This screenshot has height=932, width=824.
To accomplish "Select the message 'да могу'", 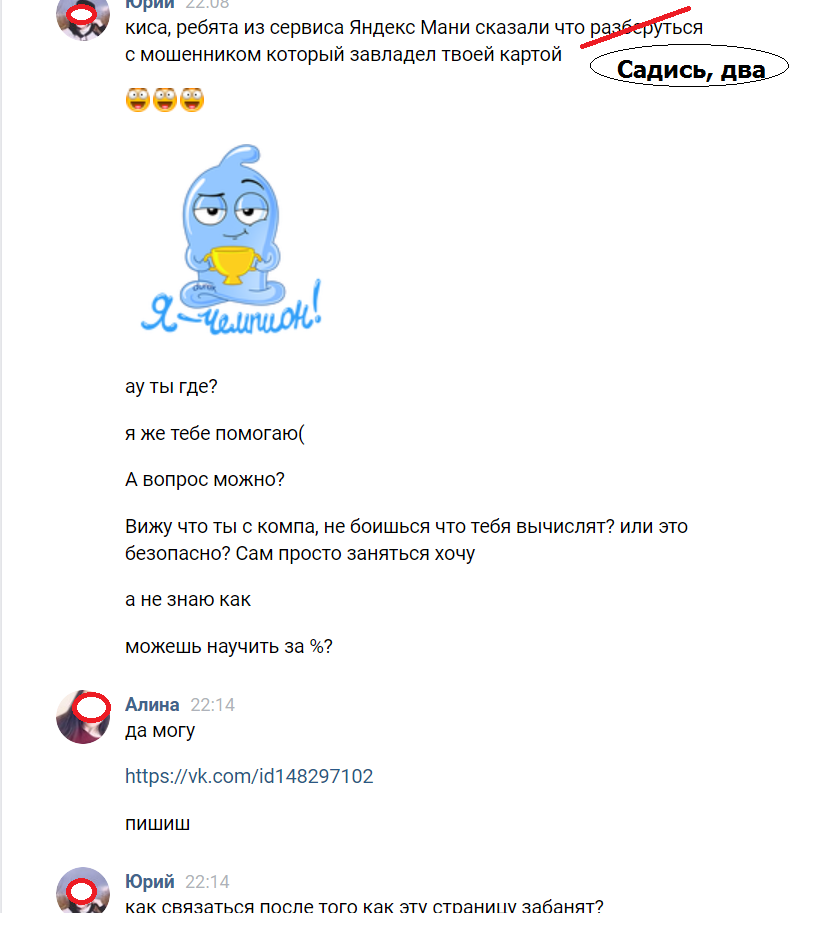I will pyautogui.click(x=160, y=731).
